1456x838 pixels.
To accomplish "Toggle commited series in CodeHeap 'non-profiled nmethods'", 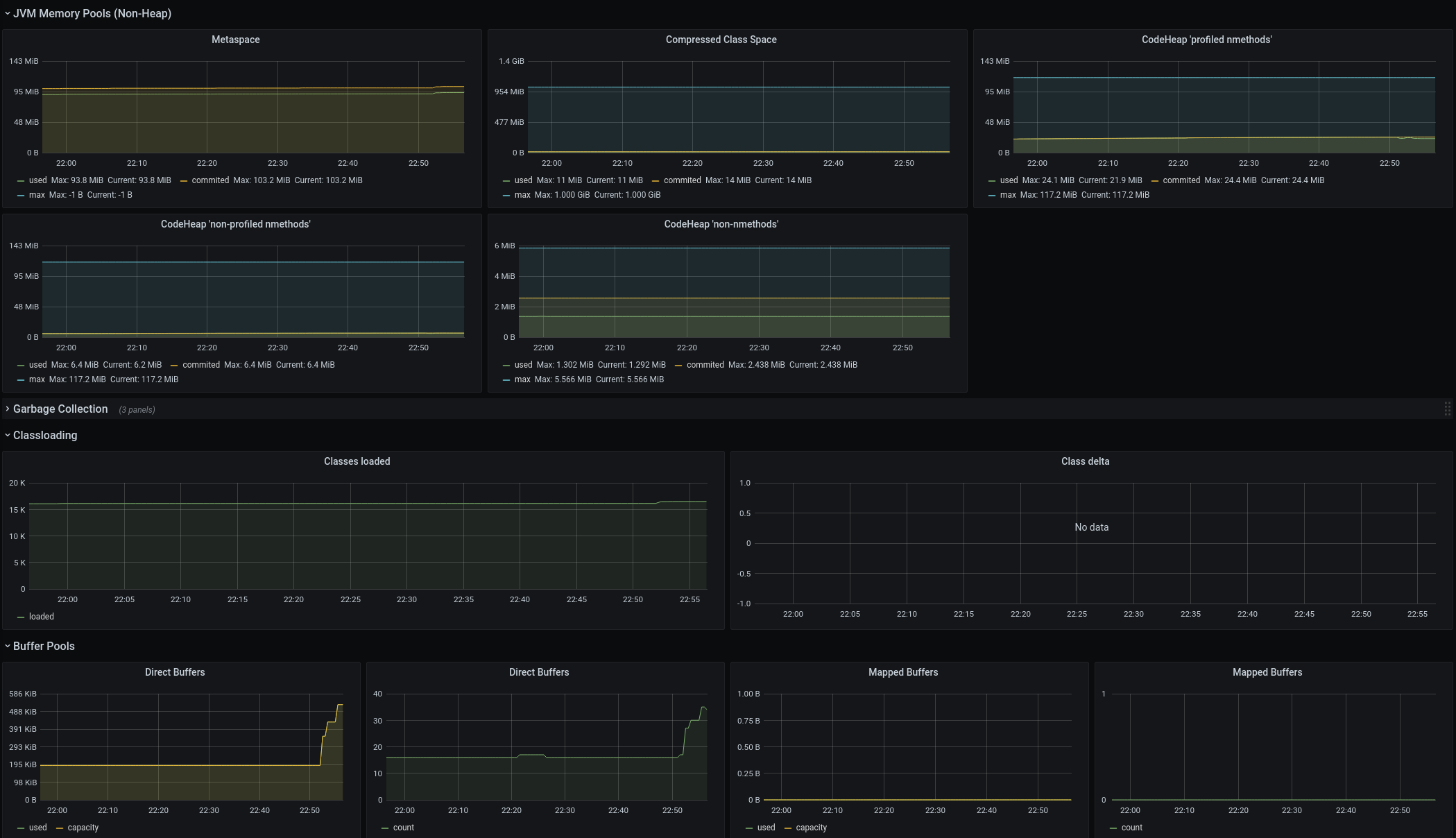I will click(x=200, y=364).
